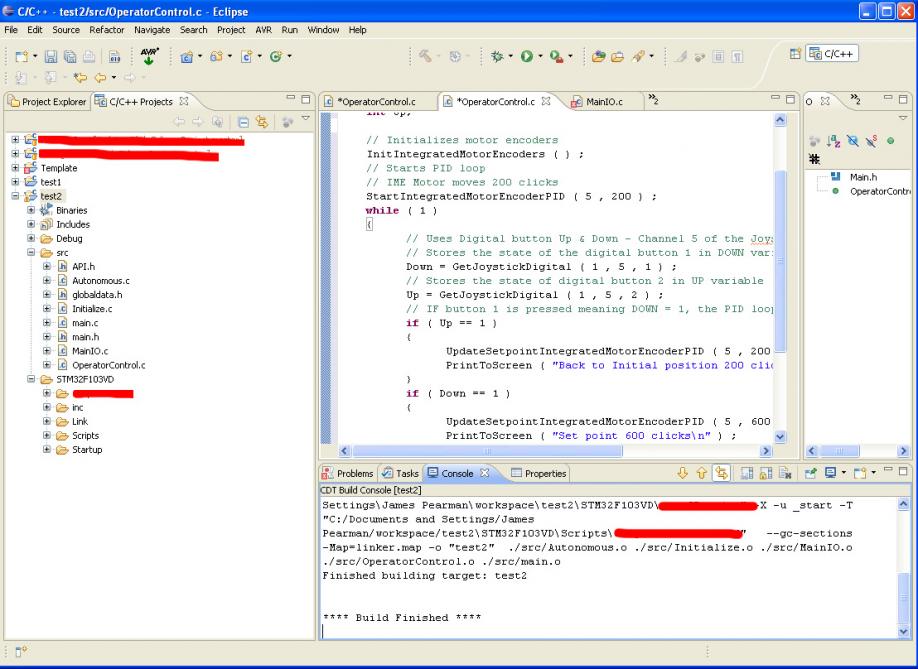The width and height of the screenshot is (918, 669).
Task: Expand the Template project node
Action: (15, 168)
